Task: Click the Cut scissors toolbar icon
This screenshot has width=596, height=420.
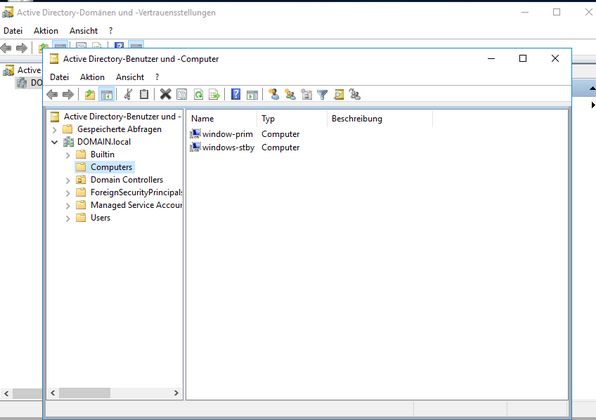Action: pyautogui.click(x=128, y=94)
